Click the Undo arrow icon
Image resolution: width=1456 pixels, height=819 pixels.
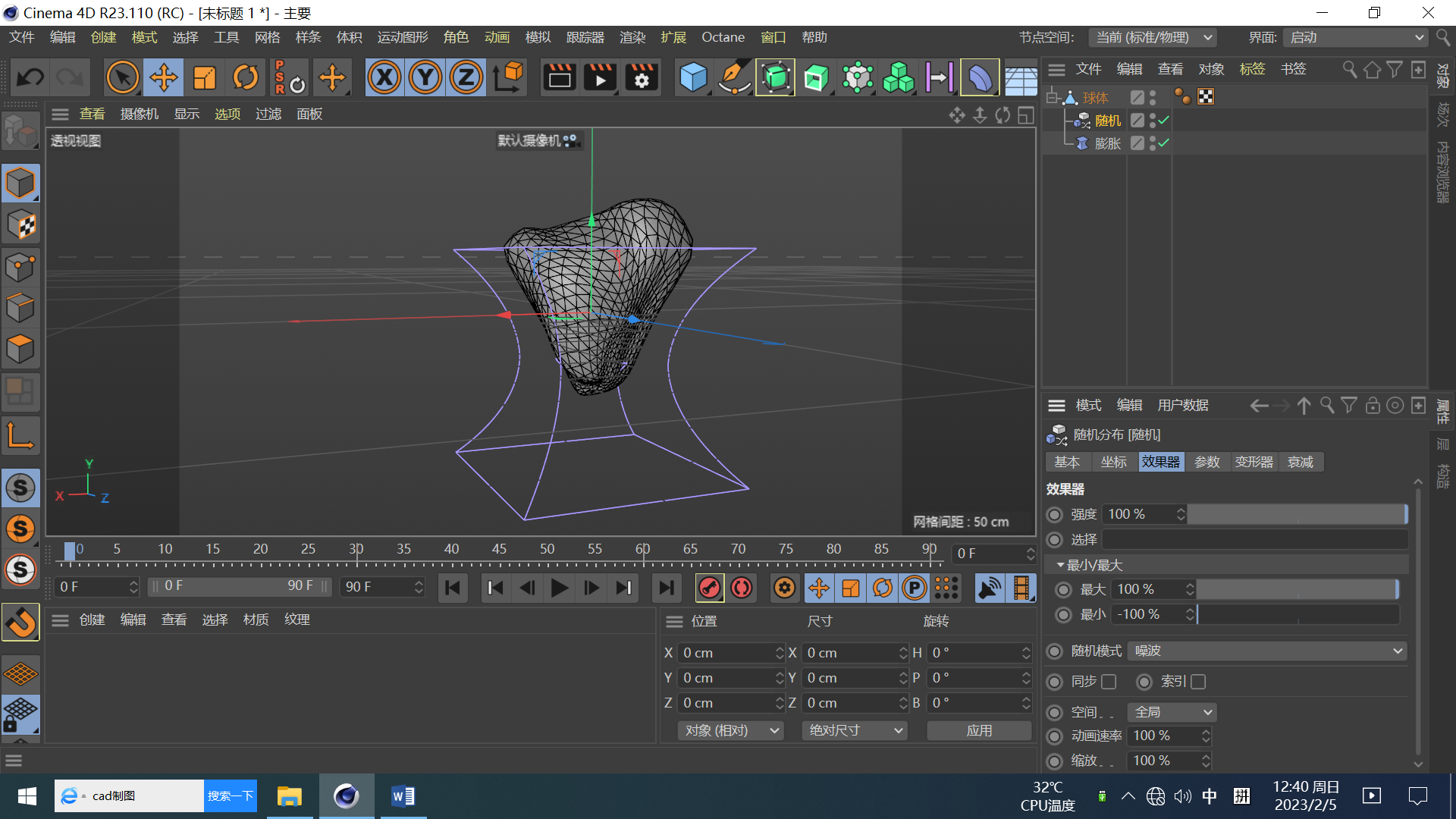(31, 77)
